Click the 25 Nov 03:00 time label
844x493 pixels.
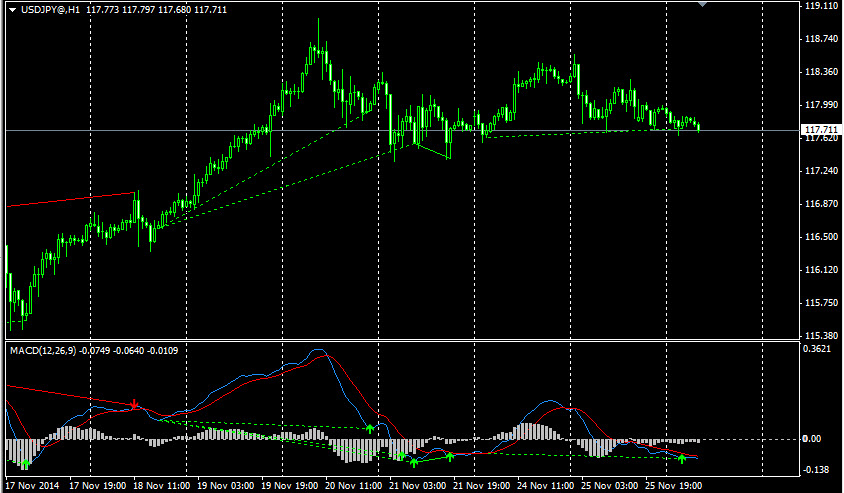(x=610, y=485)
